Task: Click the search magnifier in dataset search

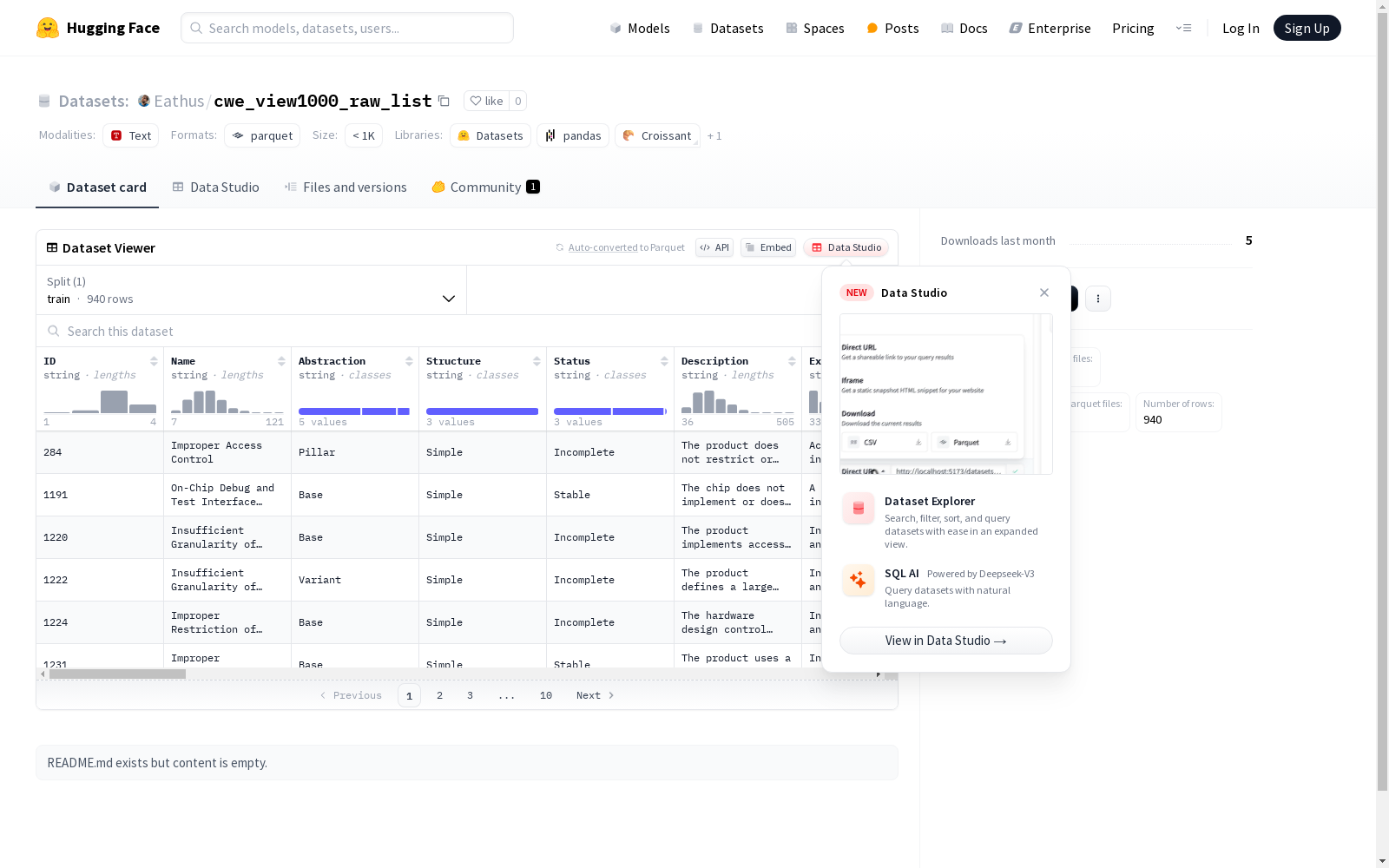Action: [x=54, y=331]
